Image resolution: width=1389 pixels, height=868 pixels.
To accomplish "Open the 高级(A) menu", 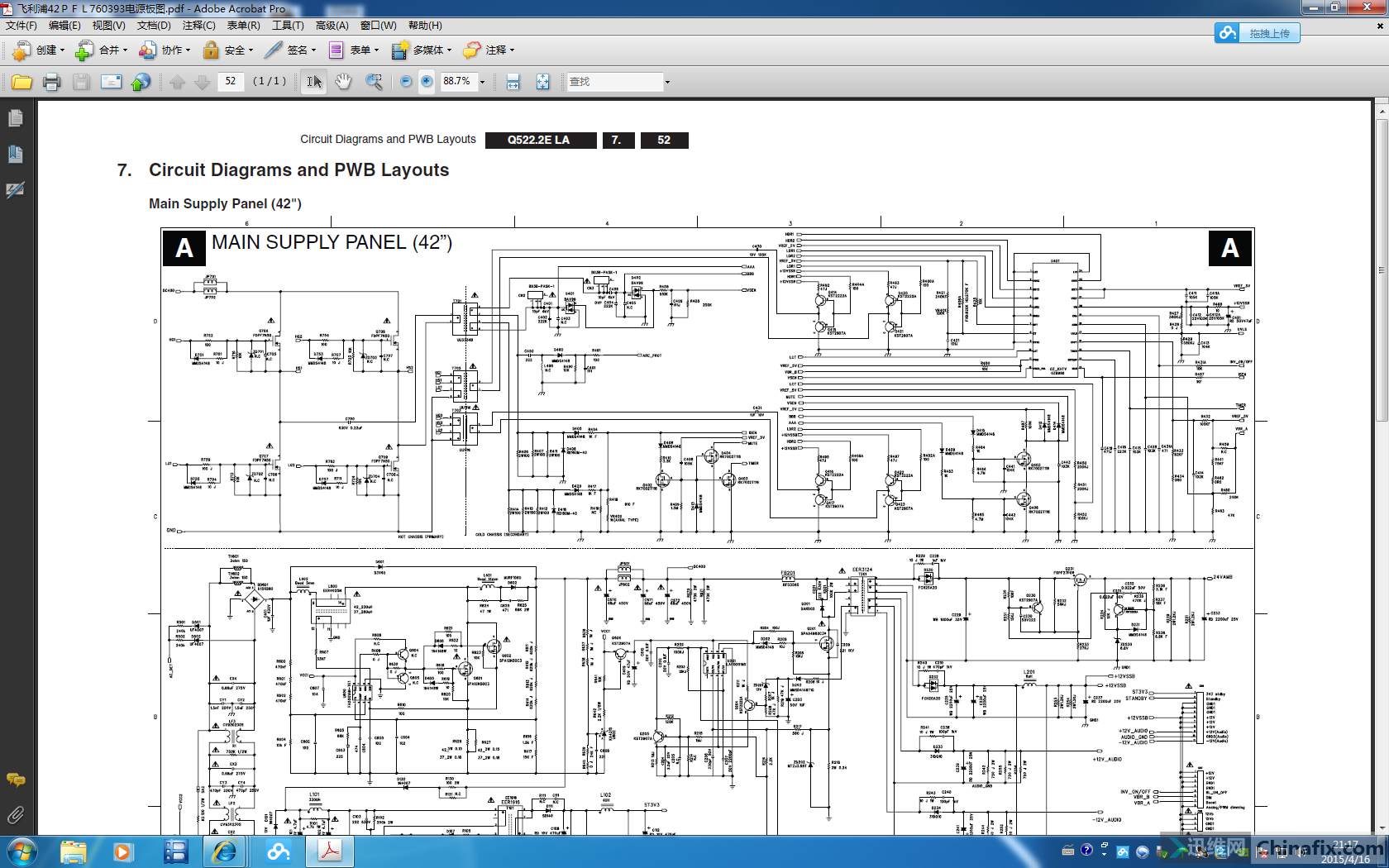I will tap(332, 26).
